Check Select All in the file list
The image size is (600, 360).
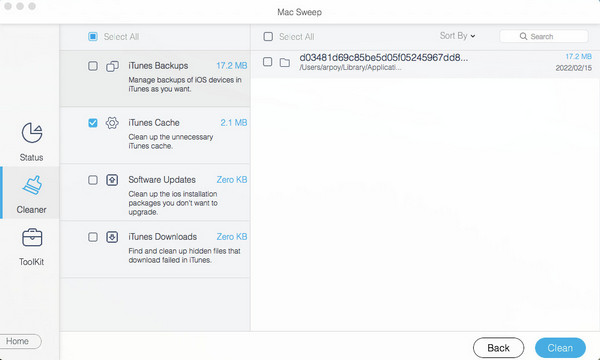tap(268, 36)
